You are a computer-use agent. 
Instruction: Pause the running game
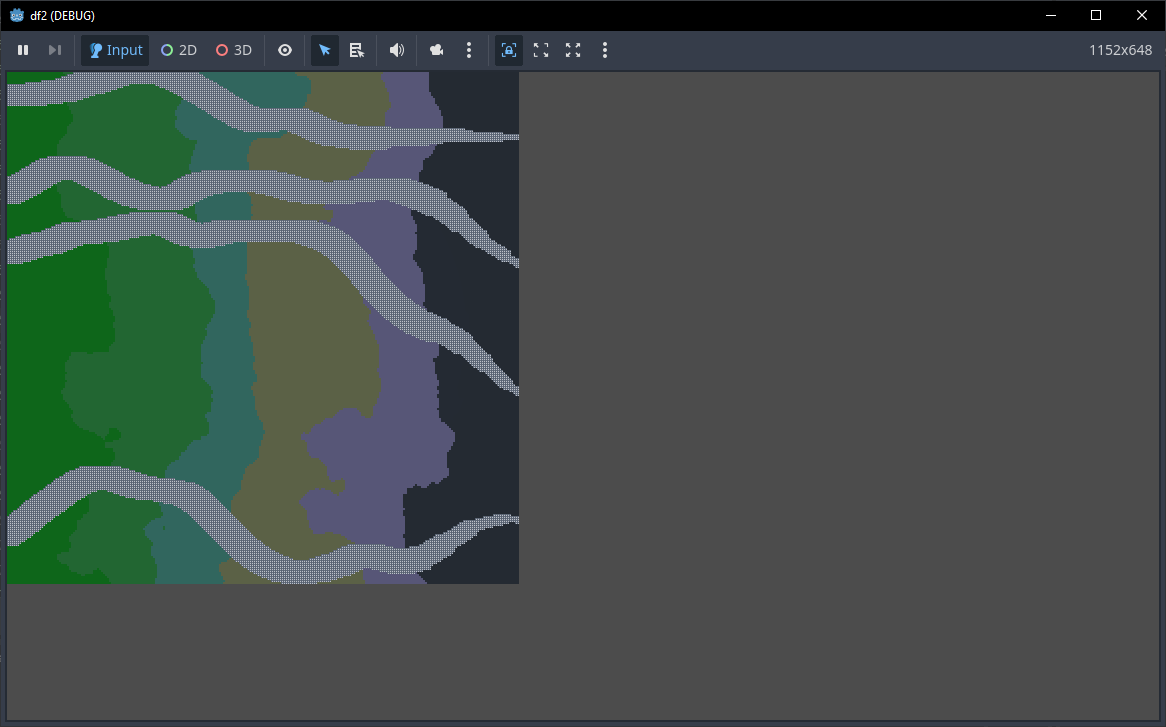[x=23, y=50]
